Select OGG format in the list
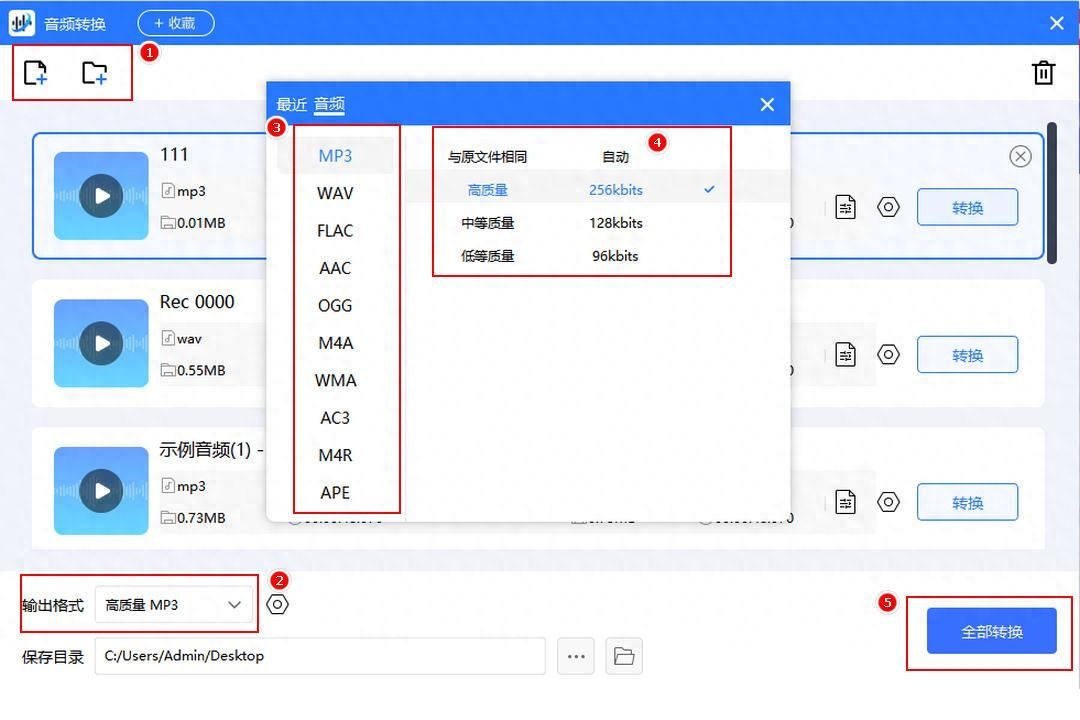The width and height of the screenshot is (1080, 720). 335,305
